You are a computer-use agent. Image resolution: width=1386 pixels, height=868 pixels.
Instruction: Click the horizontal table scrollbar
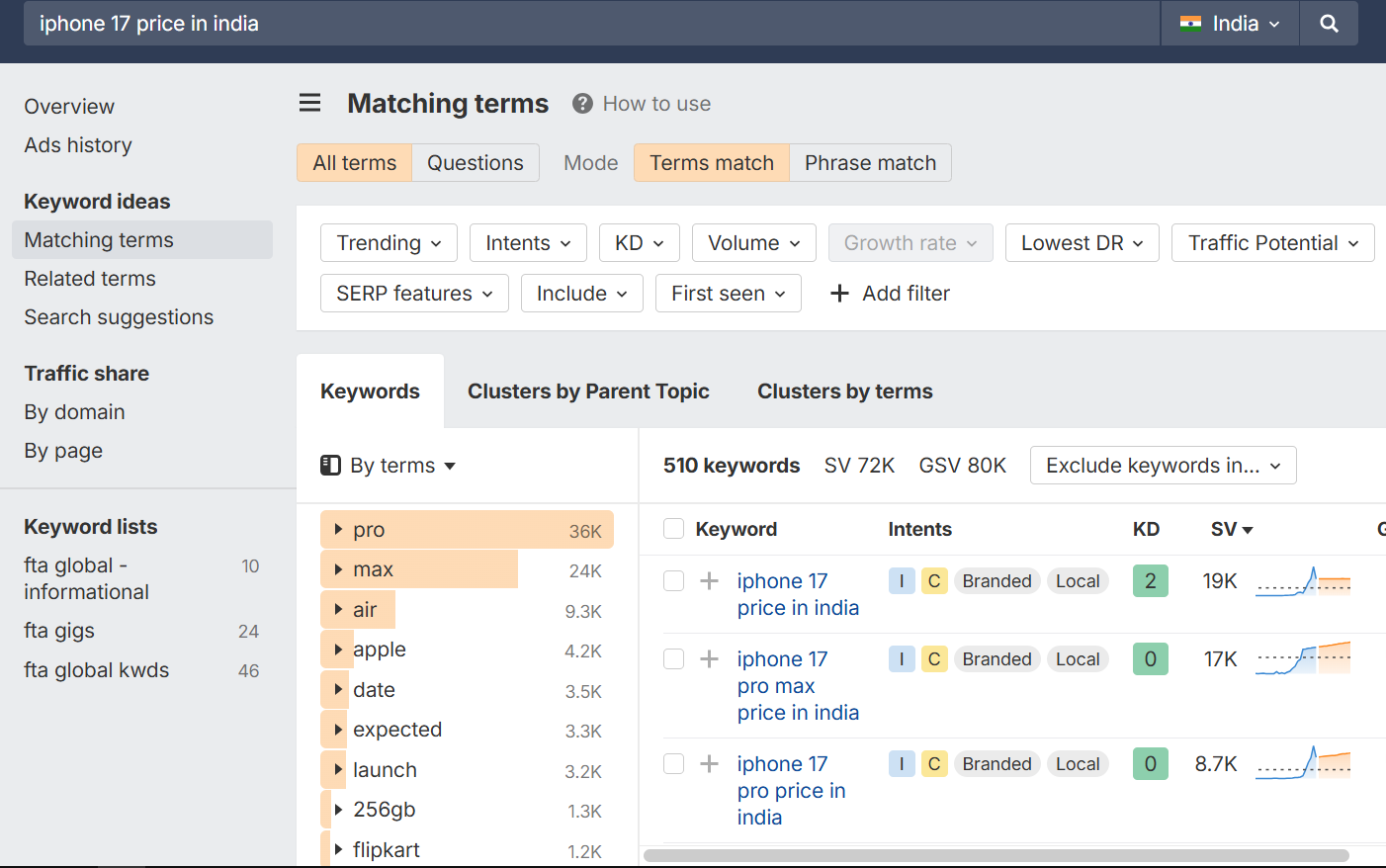point(996,855)
